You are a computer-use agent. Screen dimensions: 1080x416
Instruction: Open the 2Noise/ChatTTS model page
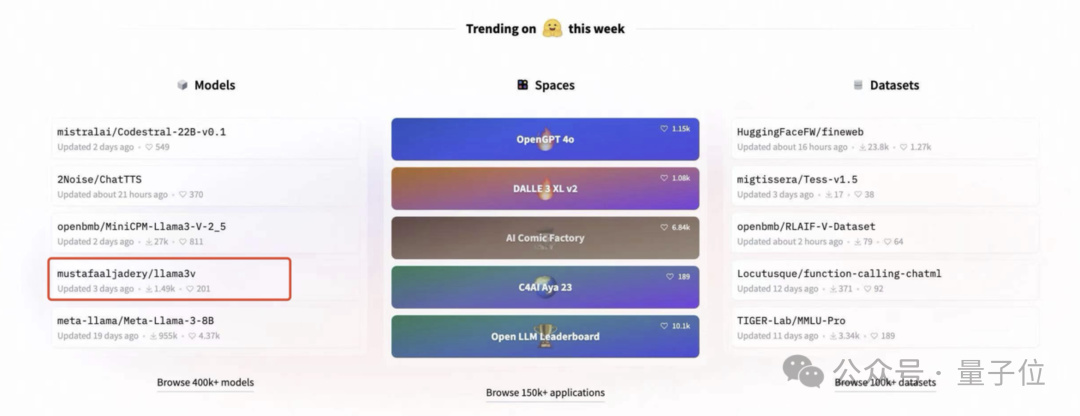pos(99,178)
